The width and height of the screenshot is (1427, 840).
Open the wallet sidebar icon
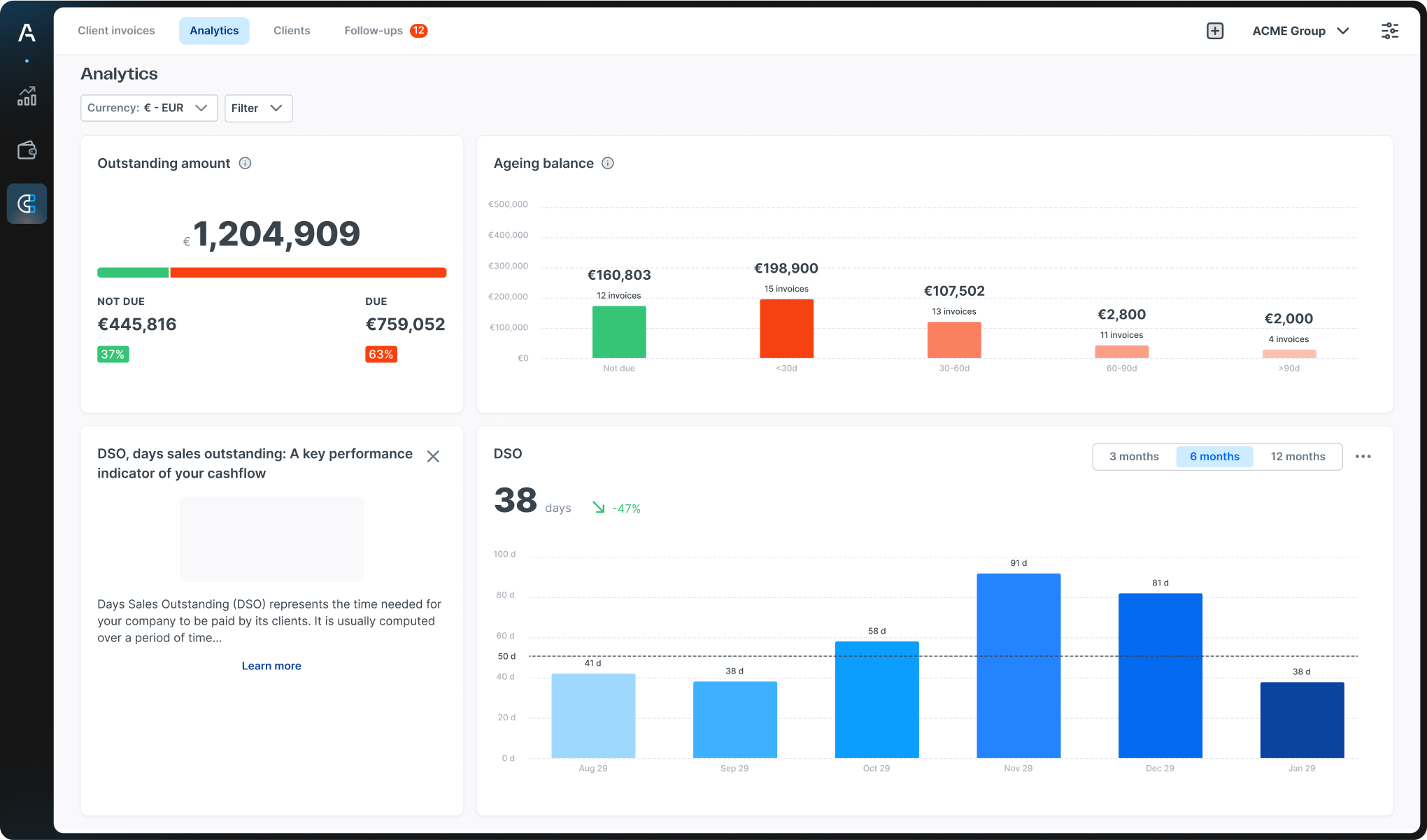(27, 150)
